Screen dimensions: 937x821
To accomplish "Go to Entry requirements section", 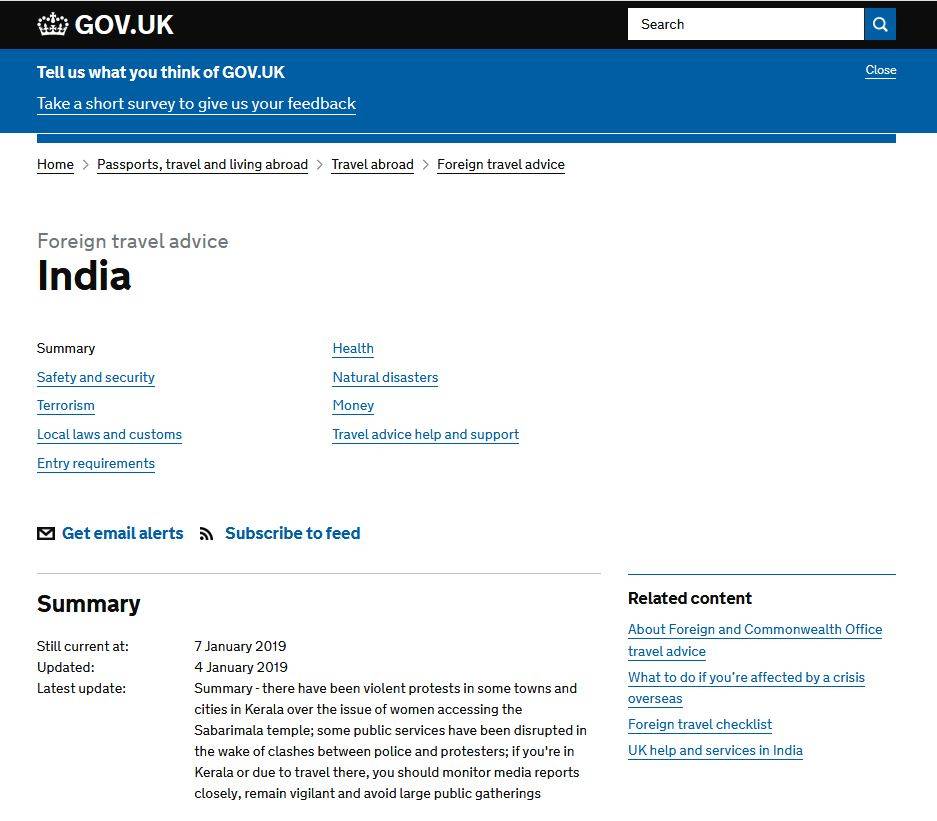I will [96, 464].
